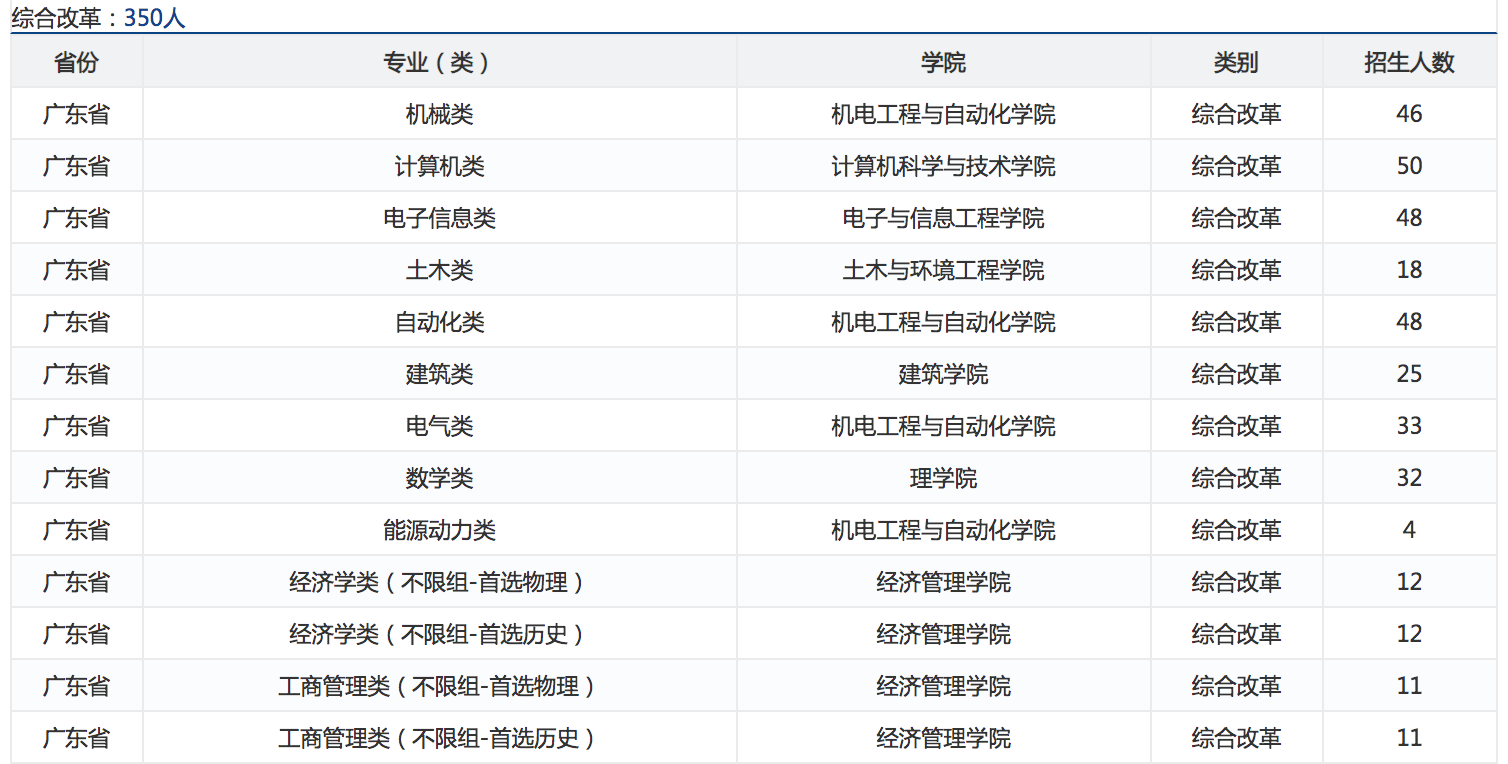Click 广东省 in the 建筑类 row

pyautogui.click(x=76, y=374)
